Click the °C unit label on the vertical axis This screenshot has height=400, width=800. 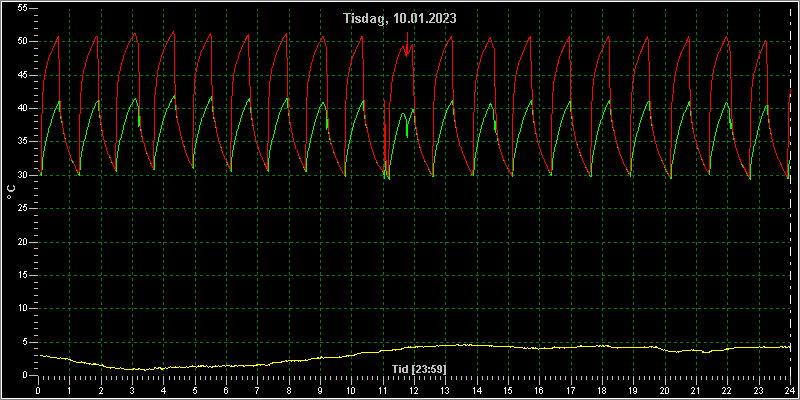pyautogui.click(x=11, y=192)
